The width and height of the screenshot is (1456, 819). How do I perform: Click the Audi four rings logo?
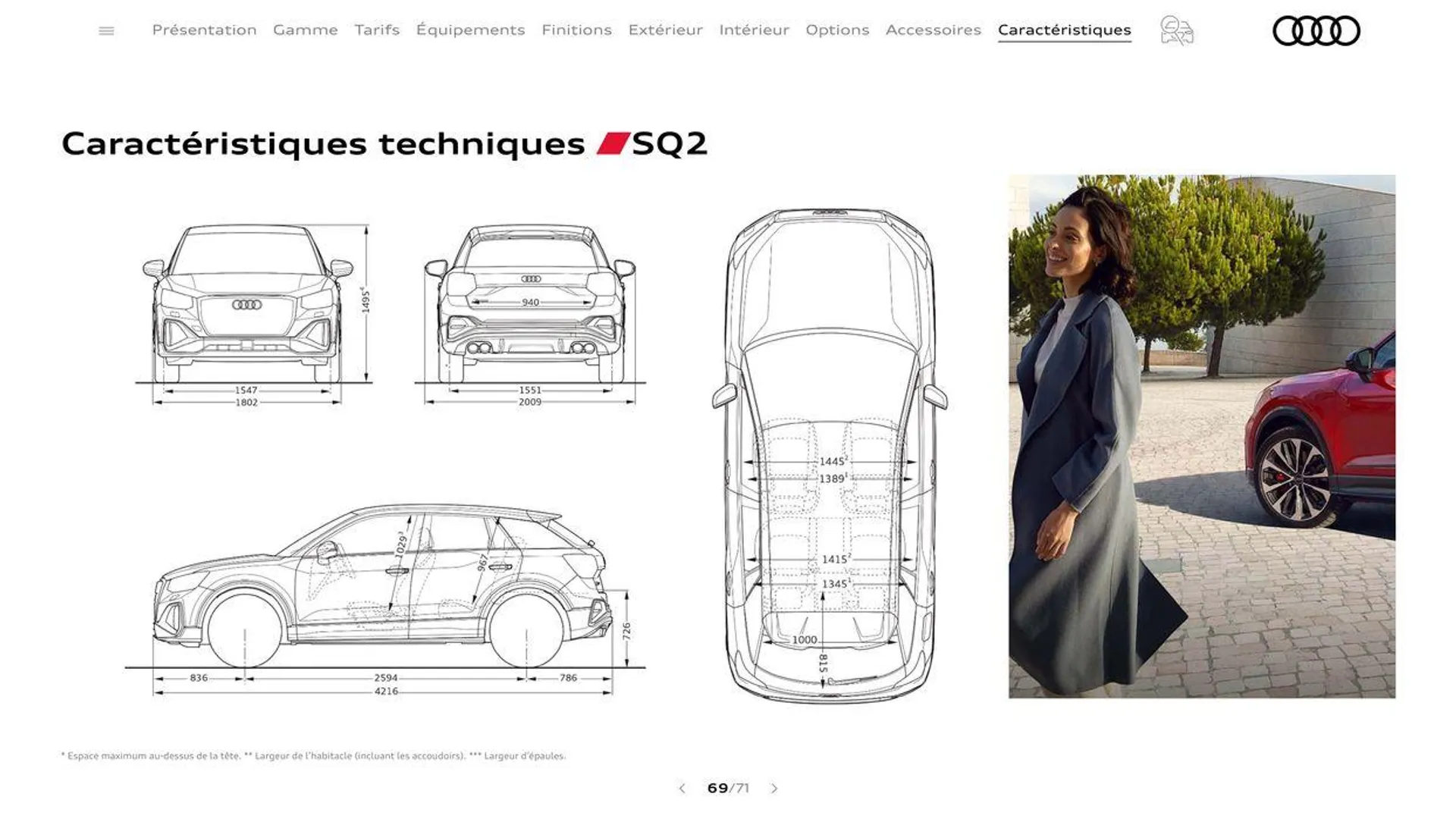click(x=1316, y=31)
